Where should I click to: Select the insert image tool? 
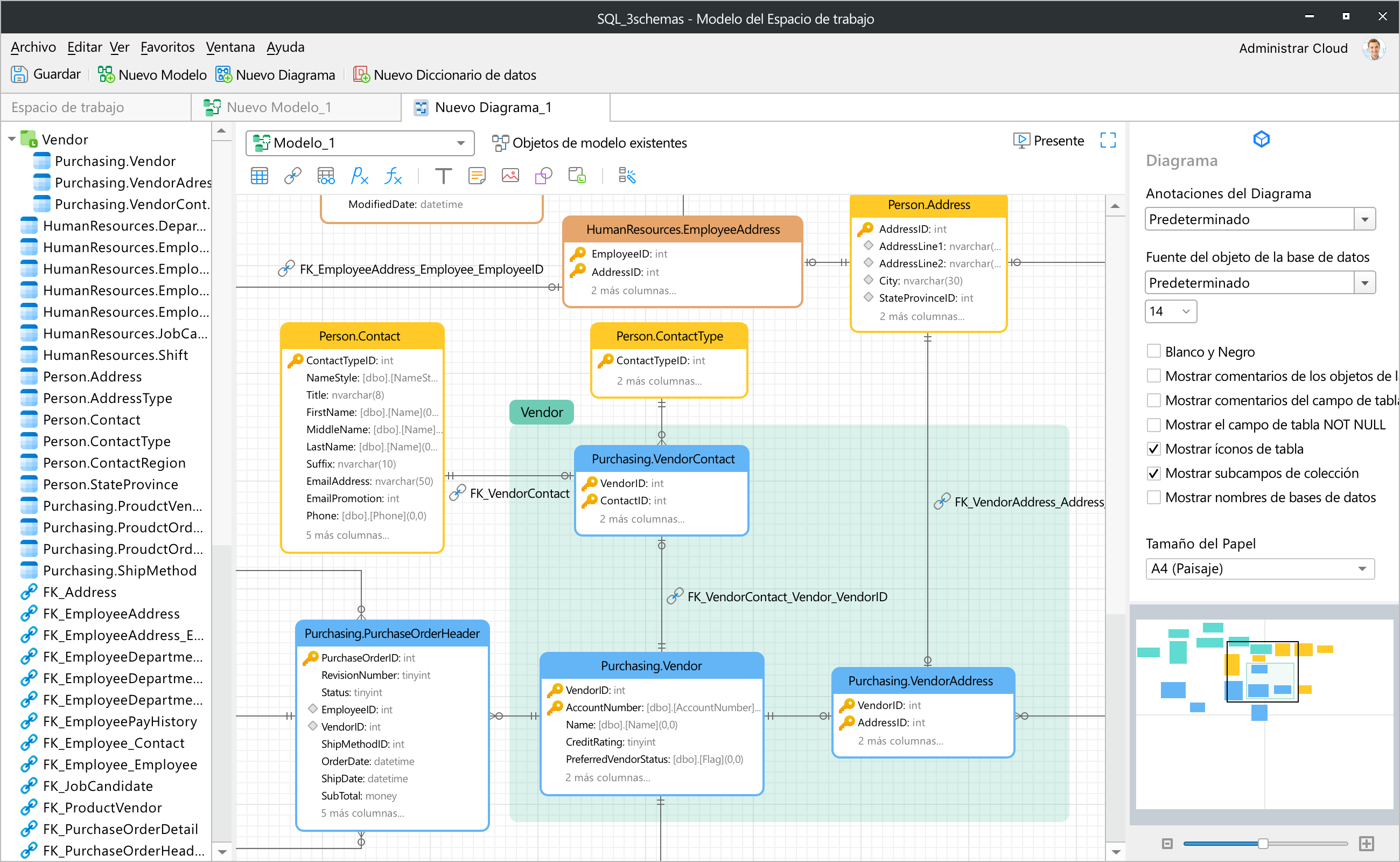click(510, 176)
